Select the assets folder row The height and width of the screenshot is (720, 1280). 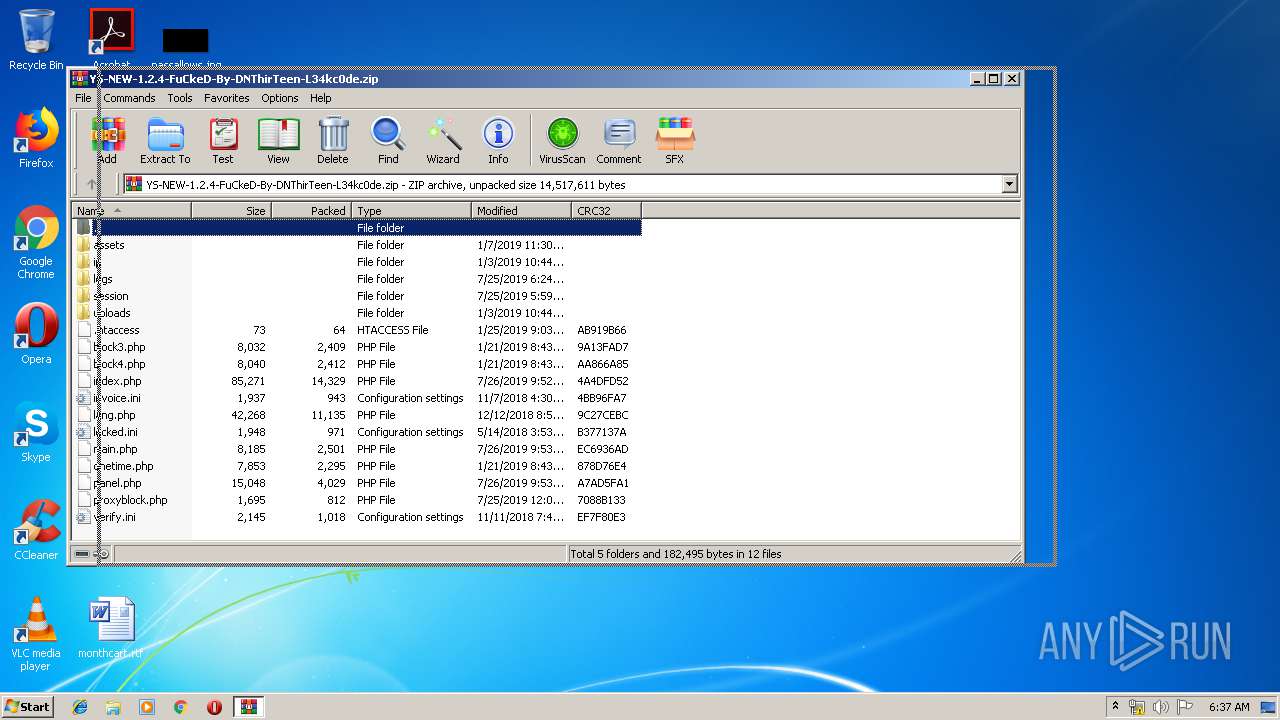pyautogui.click(x=357, y=245)
